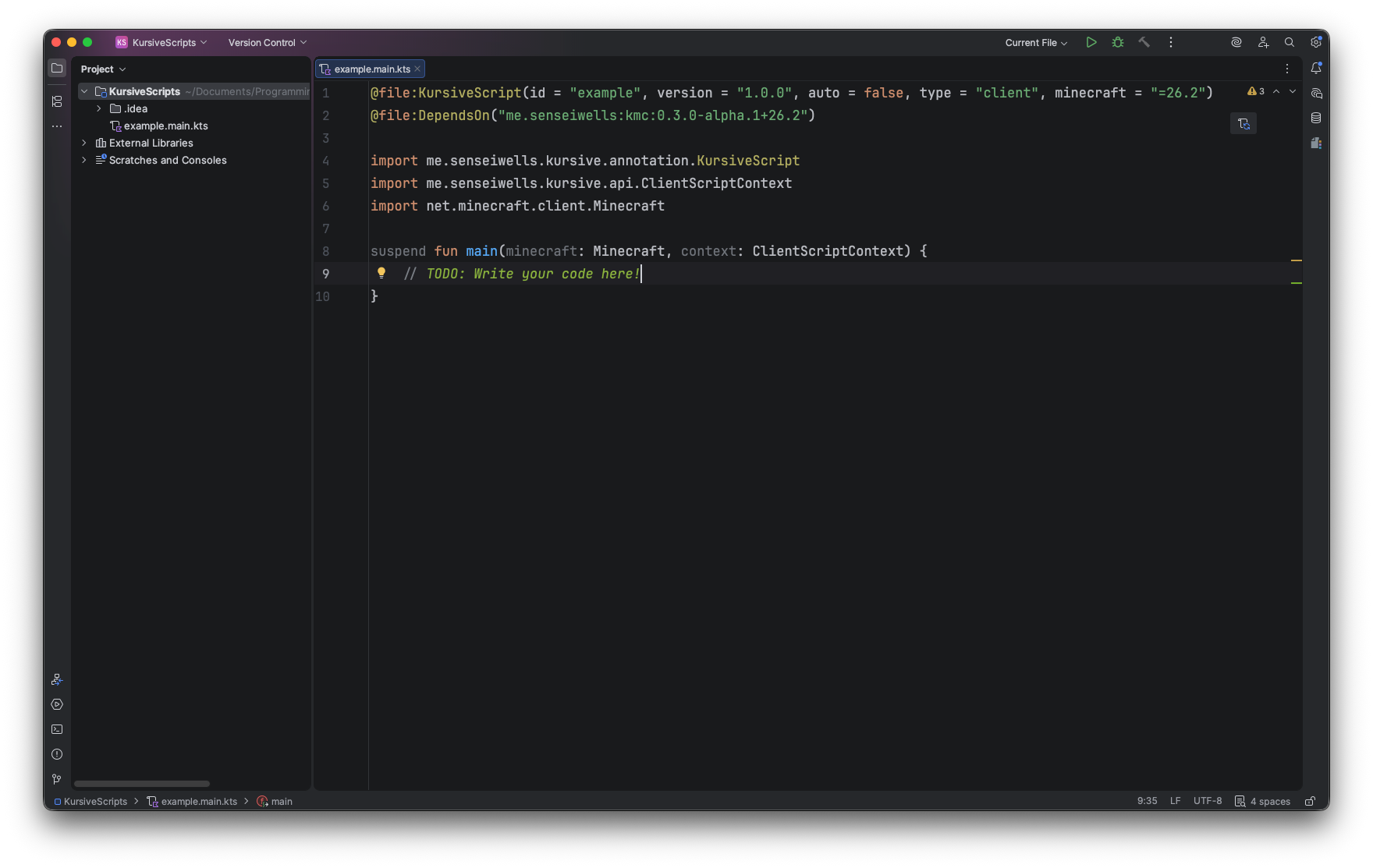
Task: Open the Structure tool window
Action: [57, 101]
